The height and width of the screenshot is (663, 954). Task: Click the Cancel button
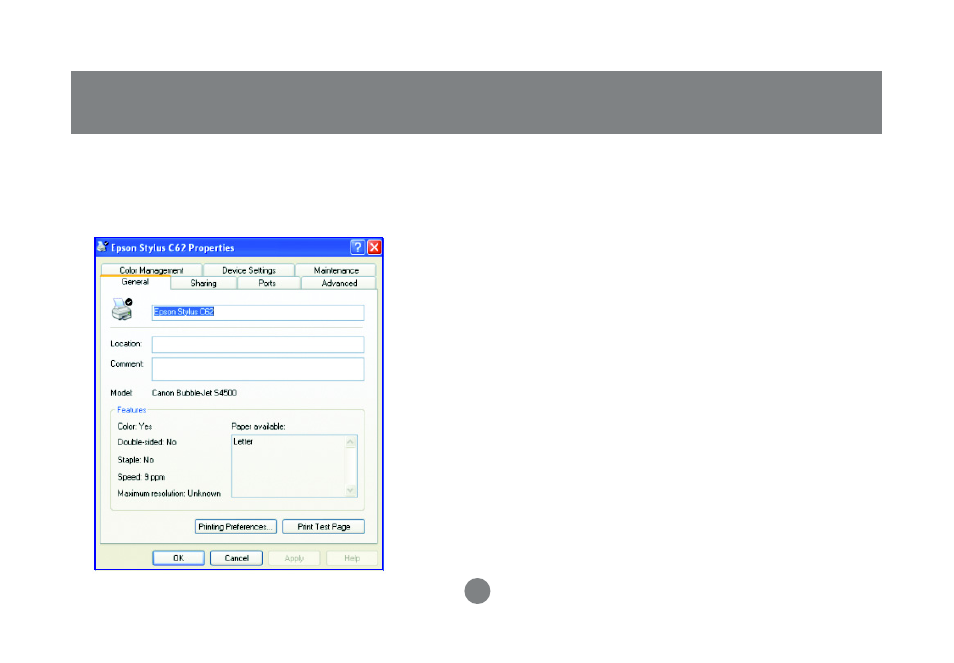(236, 558)
